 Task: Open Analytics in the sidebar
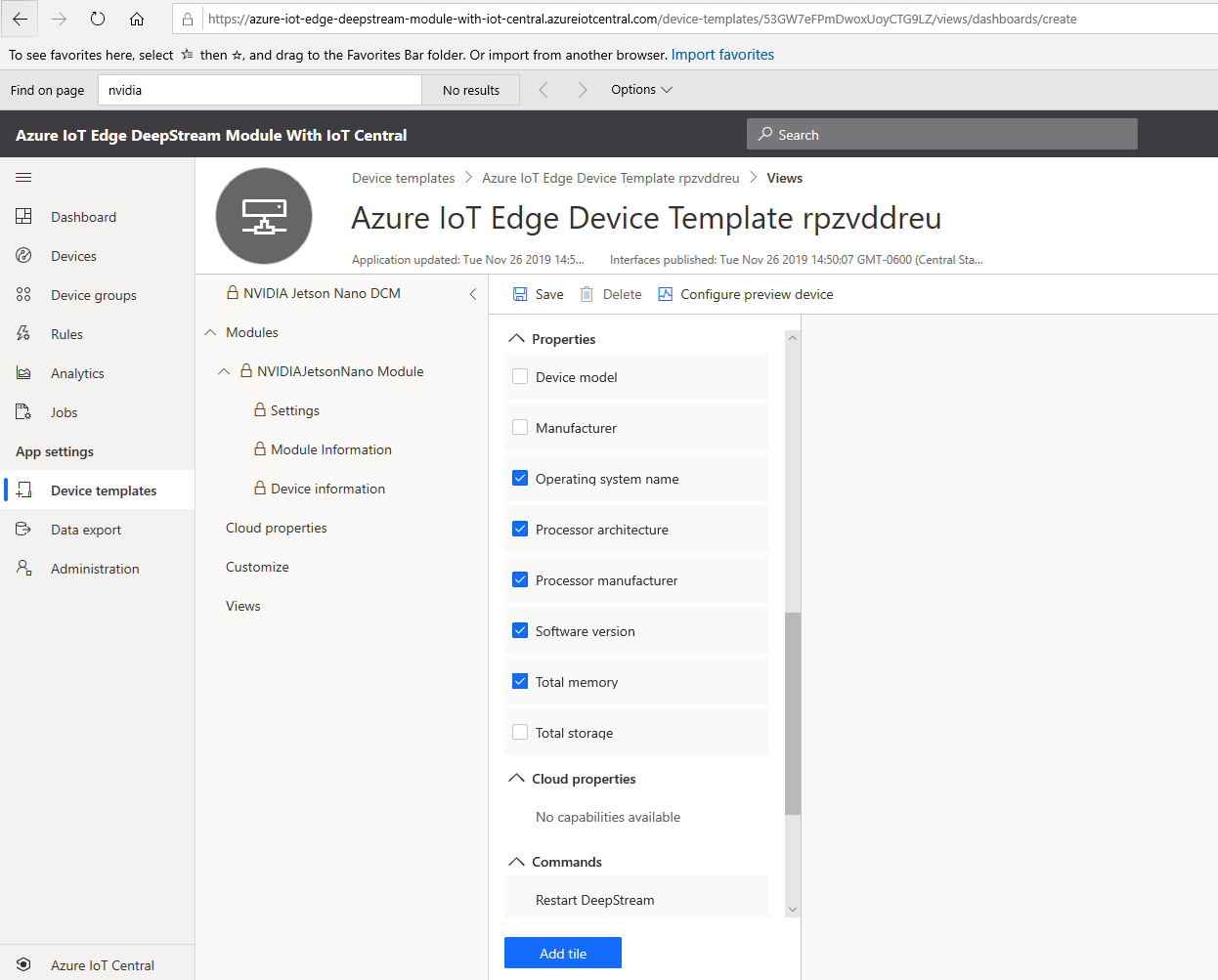click(77, 373)
